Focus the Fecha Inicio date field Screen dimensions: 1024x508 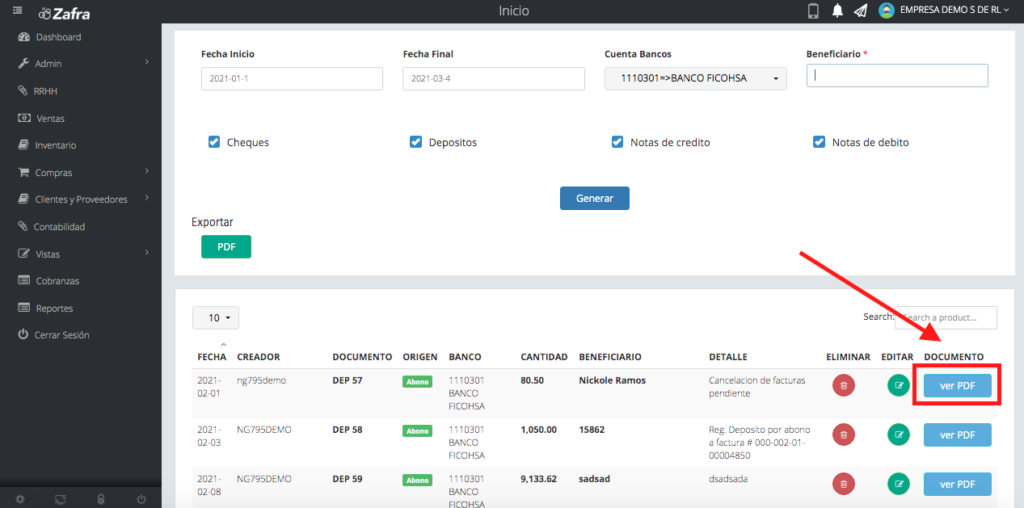292,78
